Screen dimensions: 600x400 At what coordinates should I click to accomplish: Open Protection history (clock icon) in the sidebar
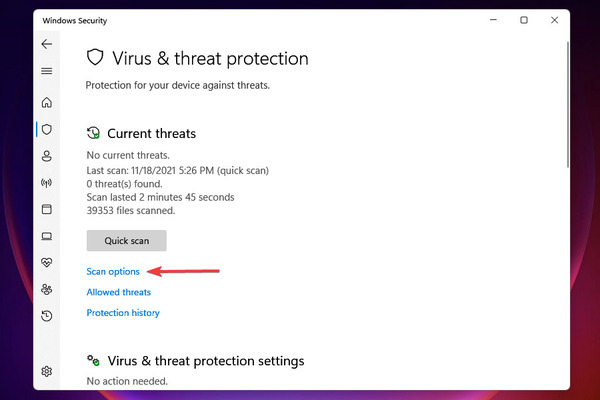pos(47,316)
